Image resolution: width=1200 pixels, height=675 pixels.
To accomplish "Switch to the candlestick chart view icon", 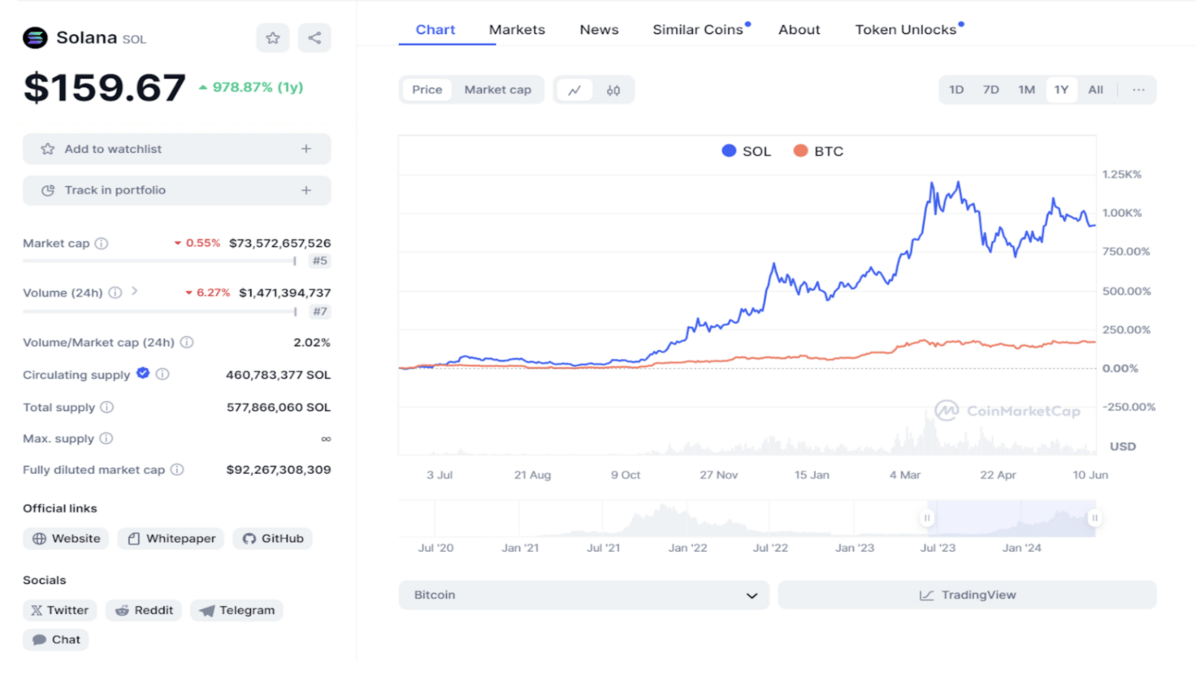I will coord(613,90).
